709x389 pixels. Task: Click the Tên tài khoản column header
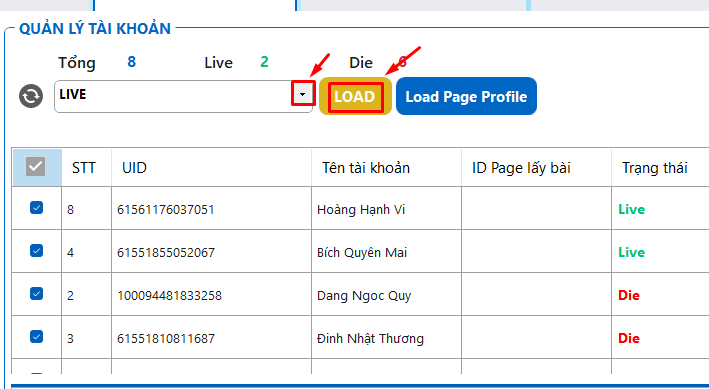[386, 168]
